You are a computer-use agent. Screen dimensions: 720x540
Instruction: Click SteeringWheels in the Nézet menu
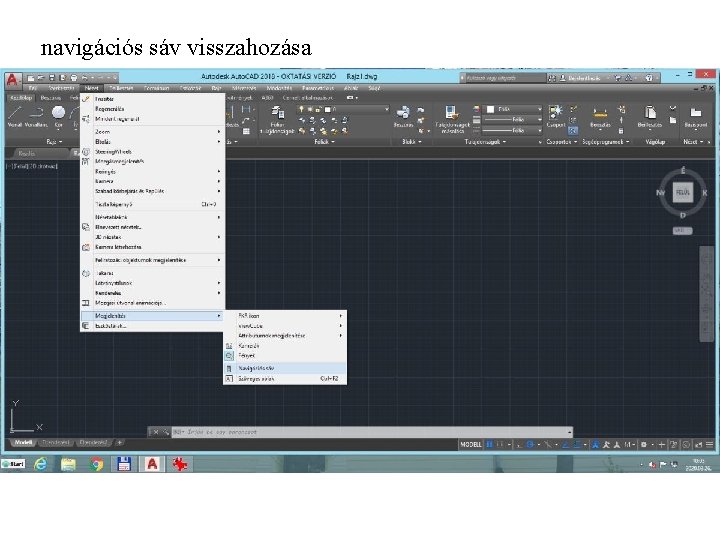pos(153,152)
